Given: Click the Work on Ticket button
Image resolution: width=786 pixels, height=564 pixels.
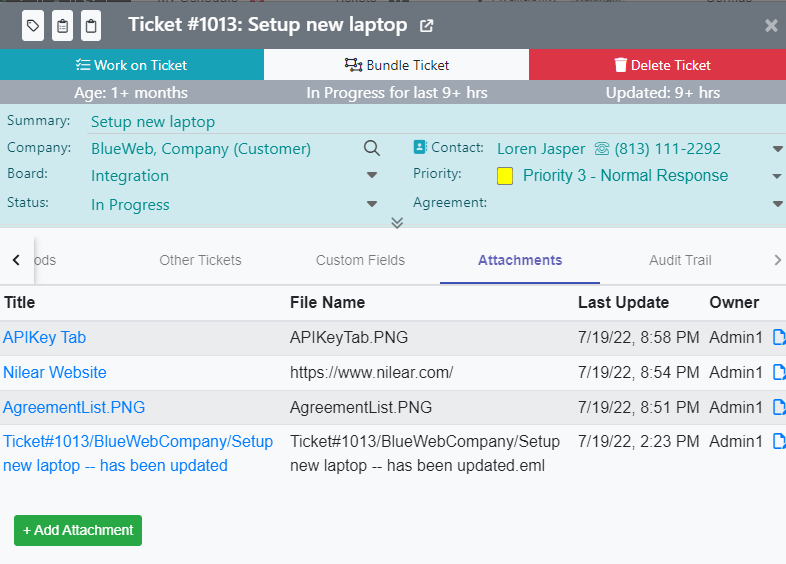Looking at the screenshot, I should (132, 65).
